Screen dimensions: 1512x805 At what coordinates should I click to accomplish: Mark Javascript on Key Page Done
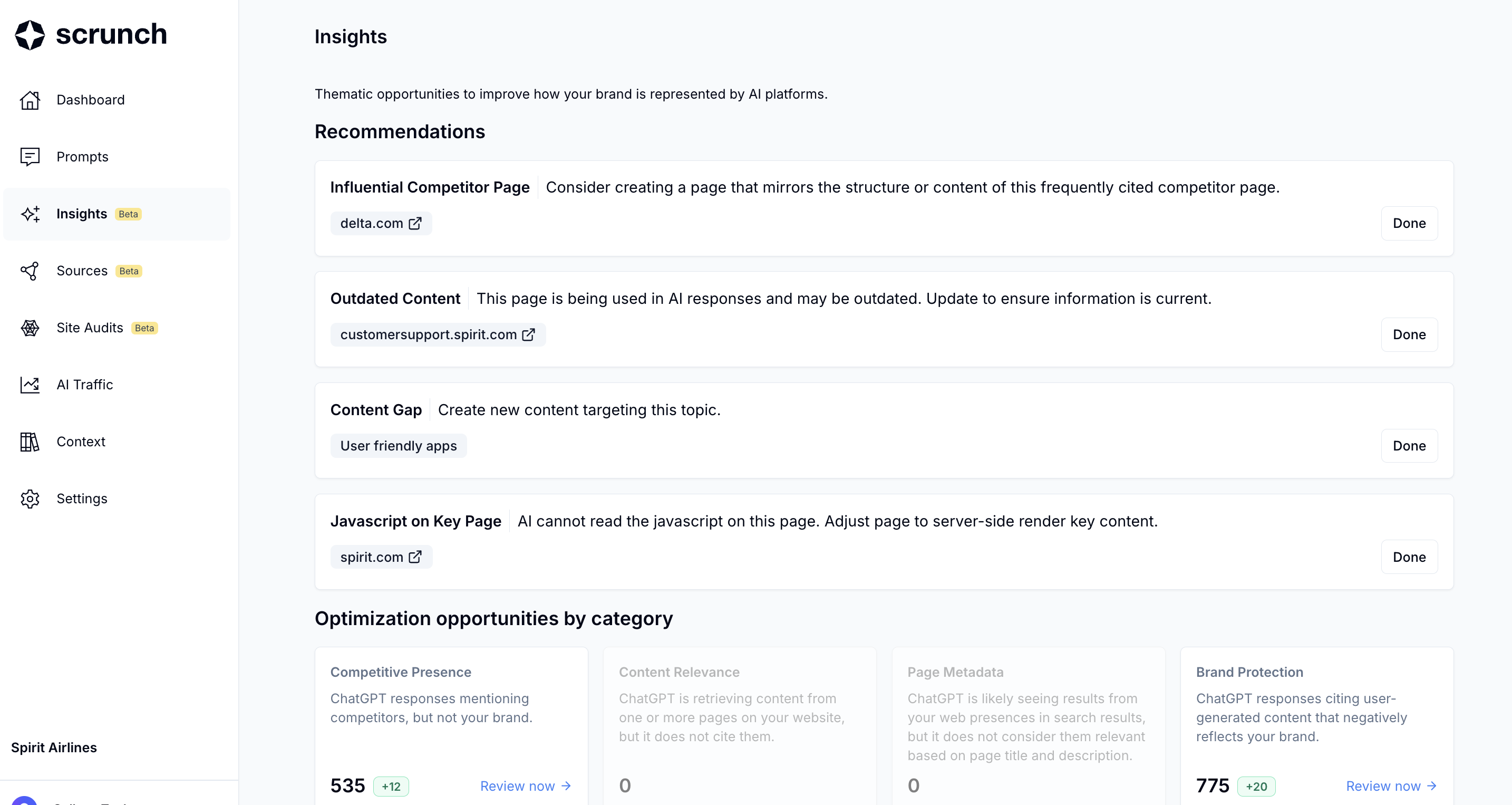(1409, 557)
